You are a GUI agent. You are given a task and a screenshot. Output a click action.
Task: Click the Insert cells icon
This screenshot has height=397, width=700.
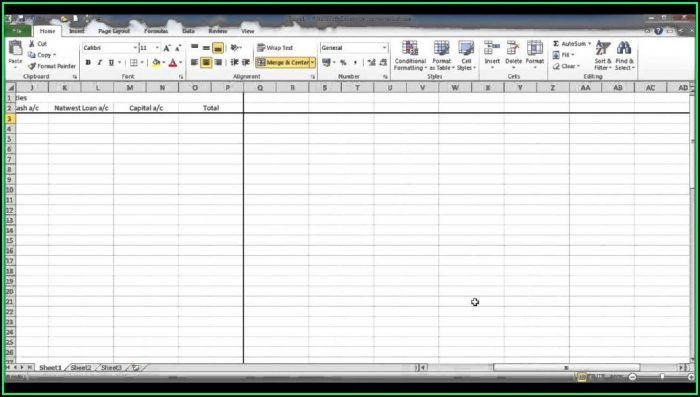click(492, 48)
